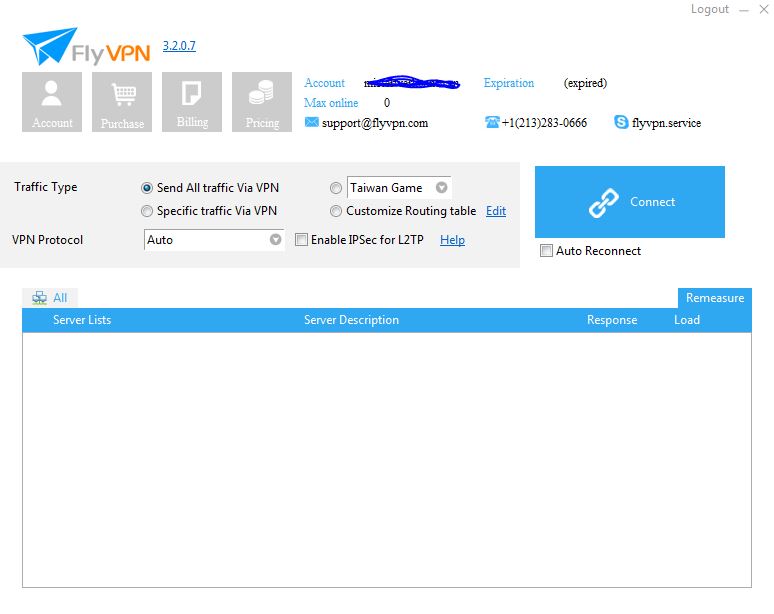Click Logout at top right
The height and width of the screenshot is (614, 774).
[x=709, y=9]
